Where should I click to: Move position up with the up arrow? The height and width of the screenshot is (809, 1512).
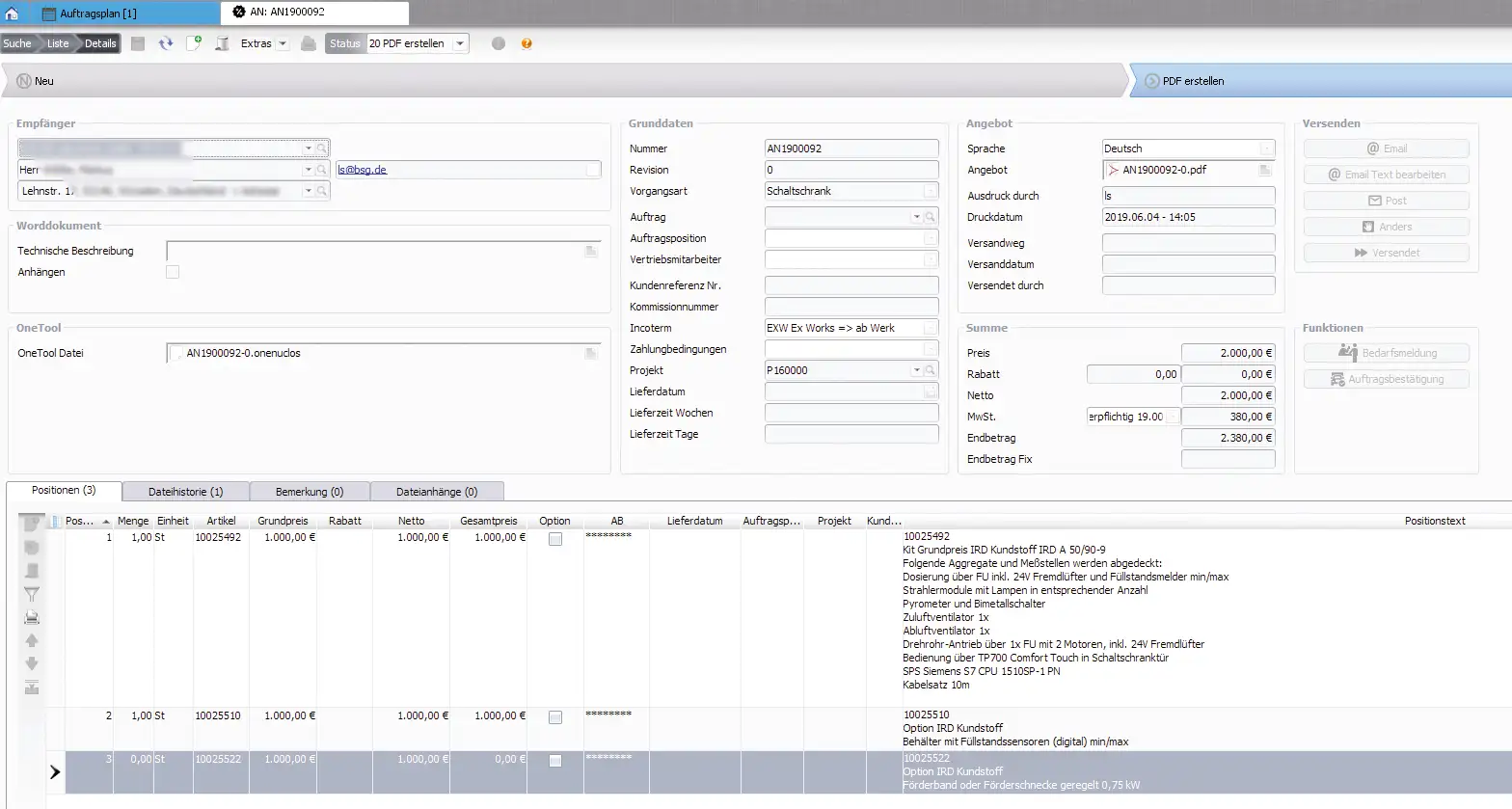tap(32, 640)
